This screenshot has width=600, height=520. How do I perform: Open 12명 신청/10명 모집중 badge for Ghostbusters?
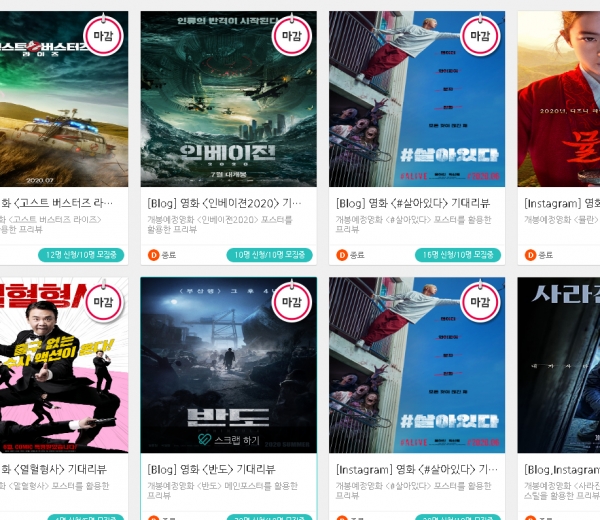(x=81, y=255)
